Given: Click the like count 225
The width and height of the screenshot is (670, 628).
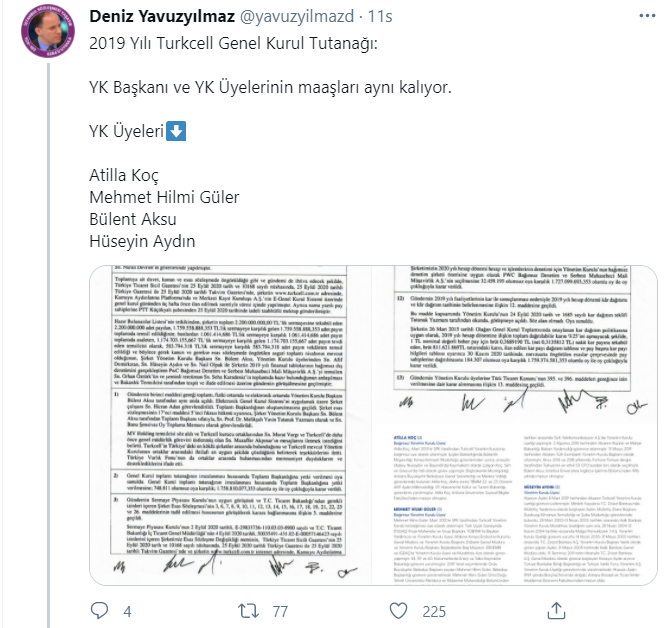Looking at the screenshot, I should [x=434, y=612].
